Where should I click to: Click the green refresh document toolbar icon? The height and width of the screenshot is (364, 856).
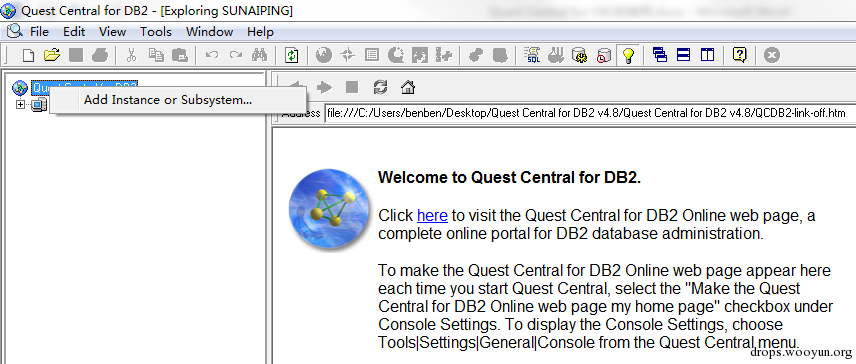(293, 55)
